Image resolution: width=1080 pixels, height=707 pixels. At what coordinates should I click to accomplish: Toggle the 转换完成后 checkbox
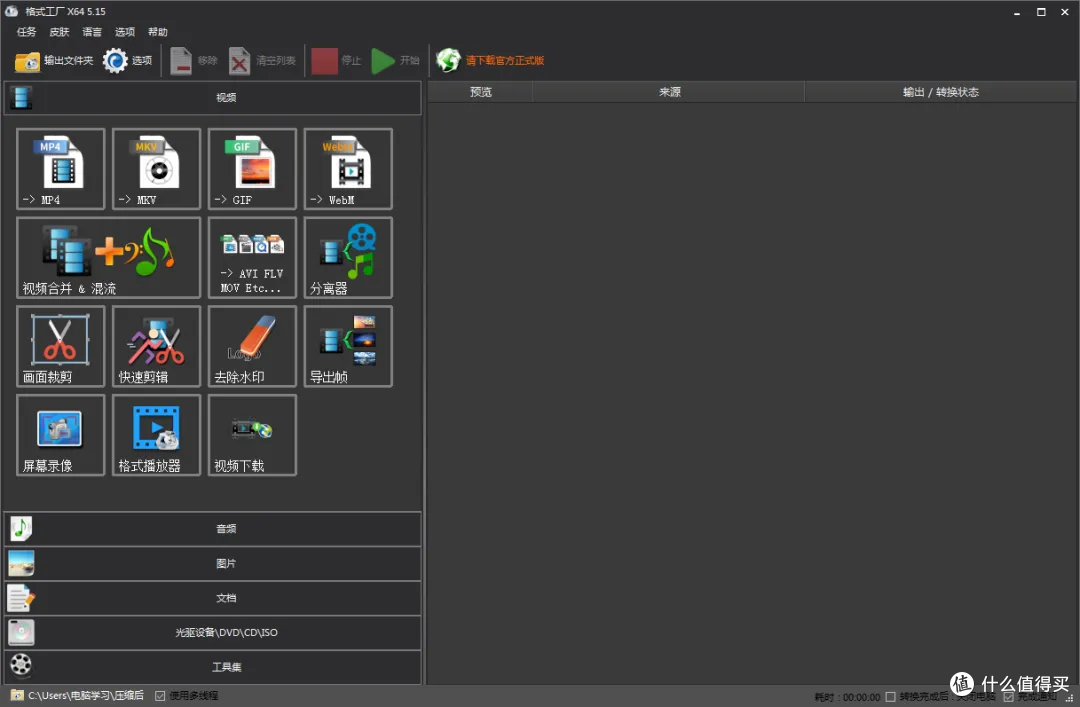click(890, 697)
